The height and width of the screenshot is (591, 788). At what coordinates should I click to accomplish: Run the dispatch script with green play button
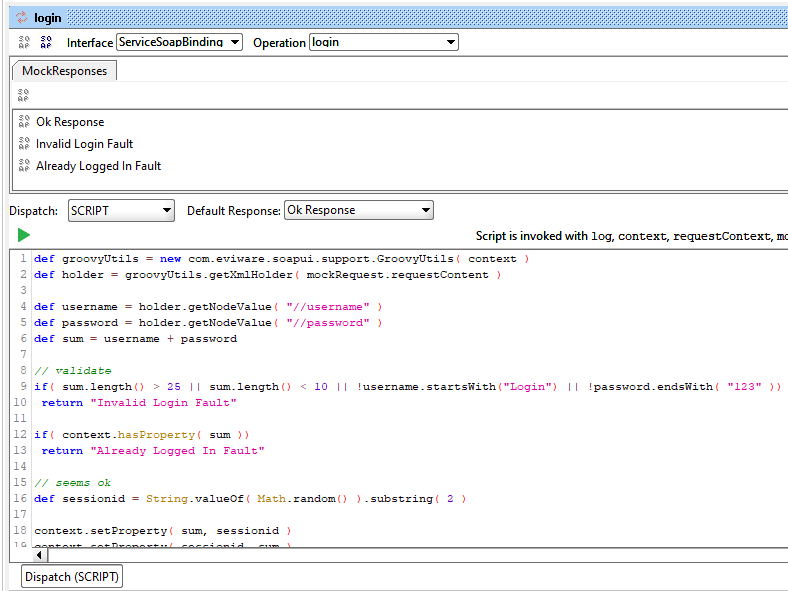pyautogui.click(x=24, y=235)
